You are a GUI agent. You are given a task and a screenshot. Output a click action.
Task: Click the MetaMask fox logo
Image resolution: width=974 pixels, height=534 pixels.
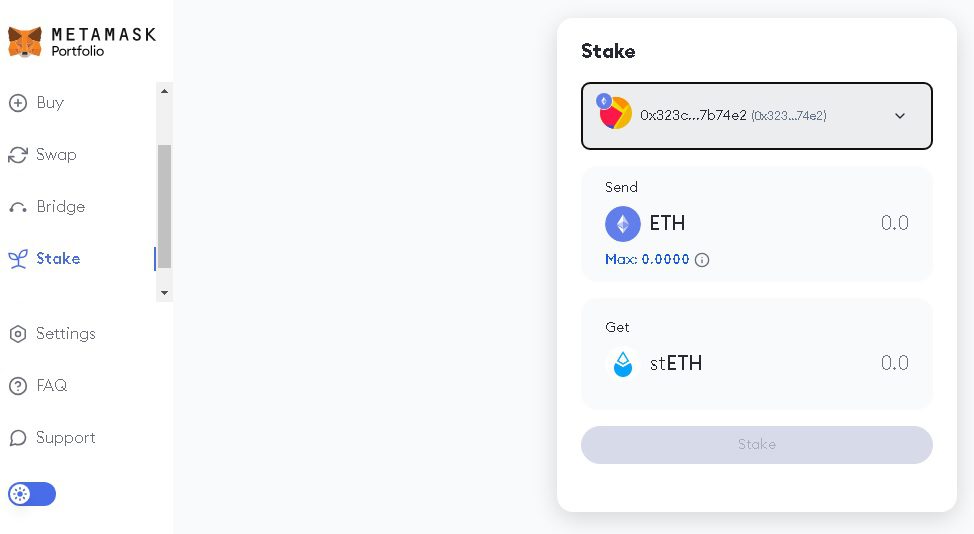(x=25, y=42)
